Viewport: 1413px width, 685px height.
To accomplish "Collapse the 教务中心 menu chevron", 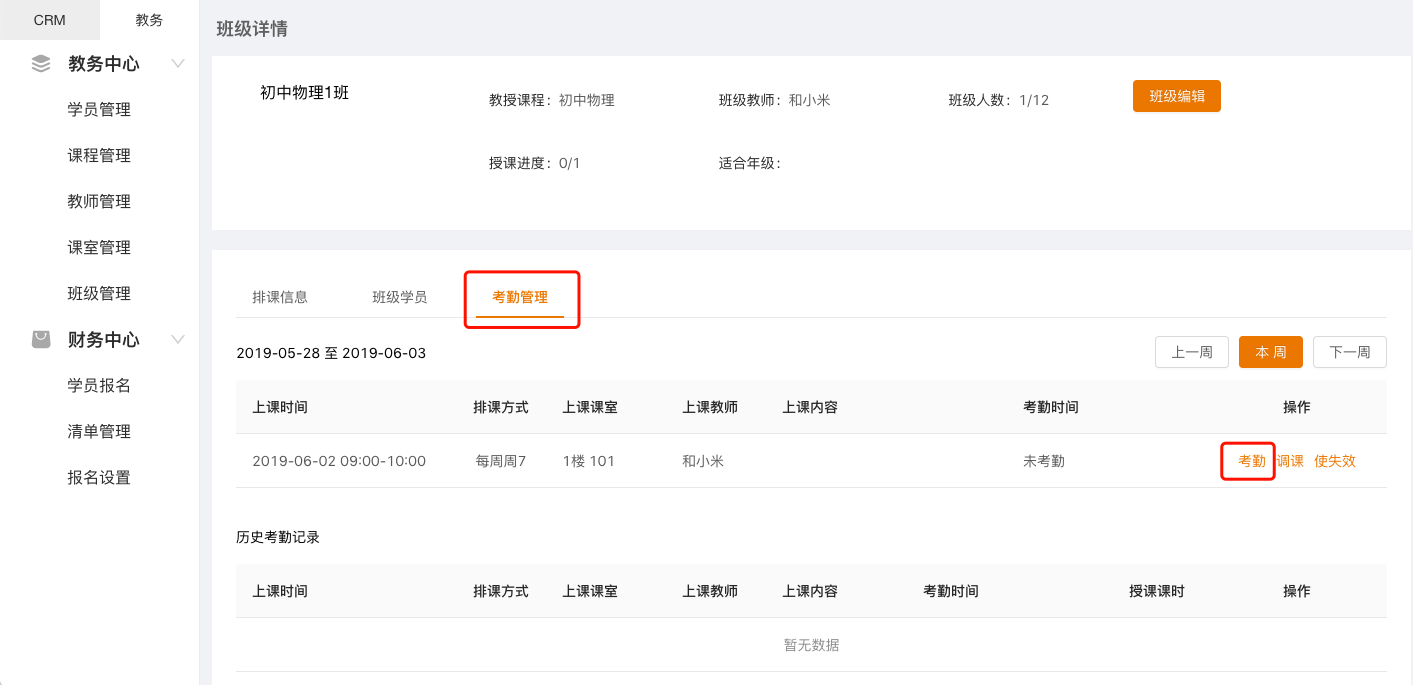I will coord(178,64).
